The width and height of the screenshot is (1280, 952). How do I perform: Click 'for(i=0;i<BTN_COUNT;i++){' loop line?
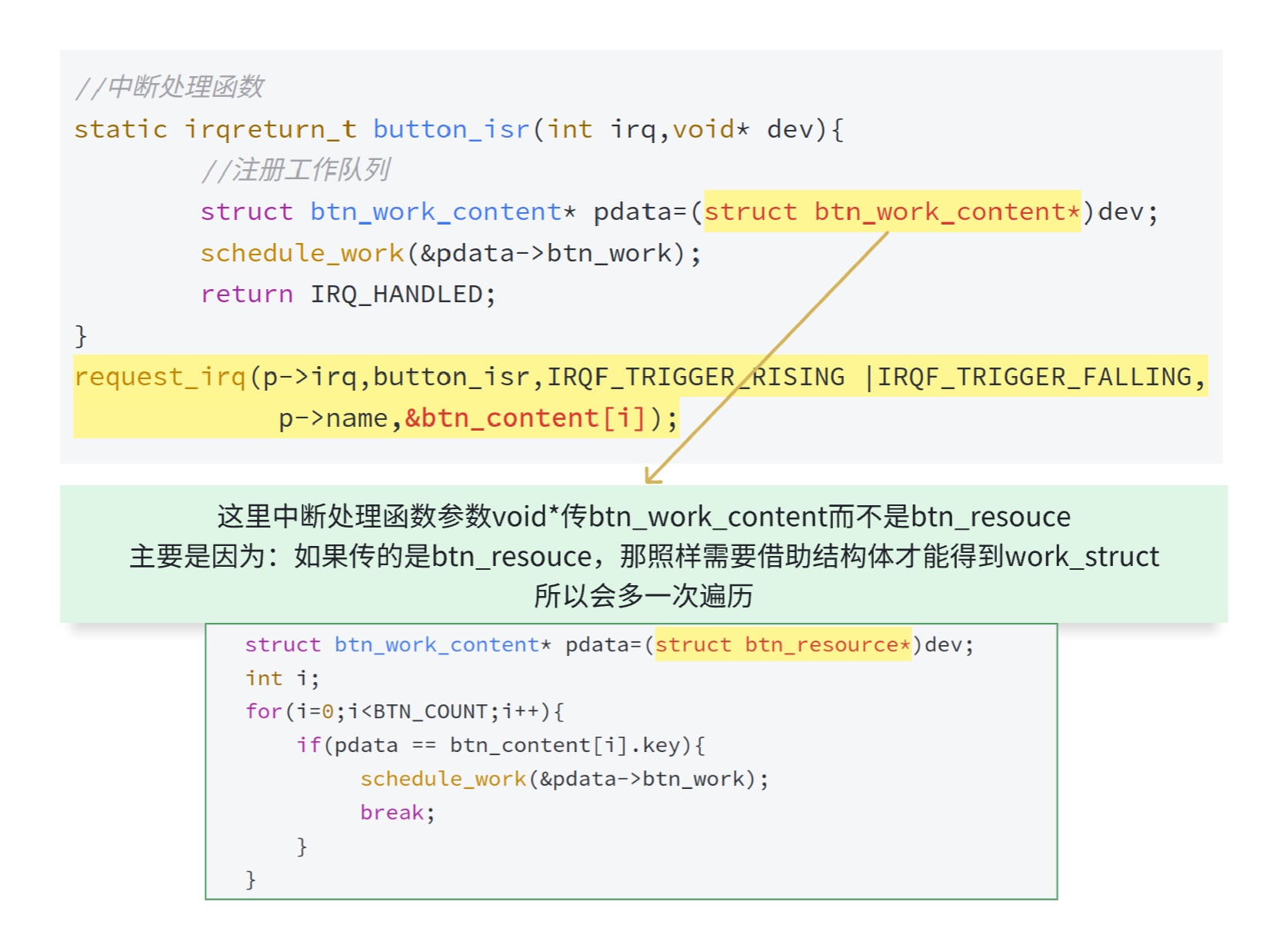(405, 711)
